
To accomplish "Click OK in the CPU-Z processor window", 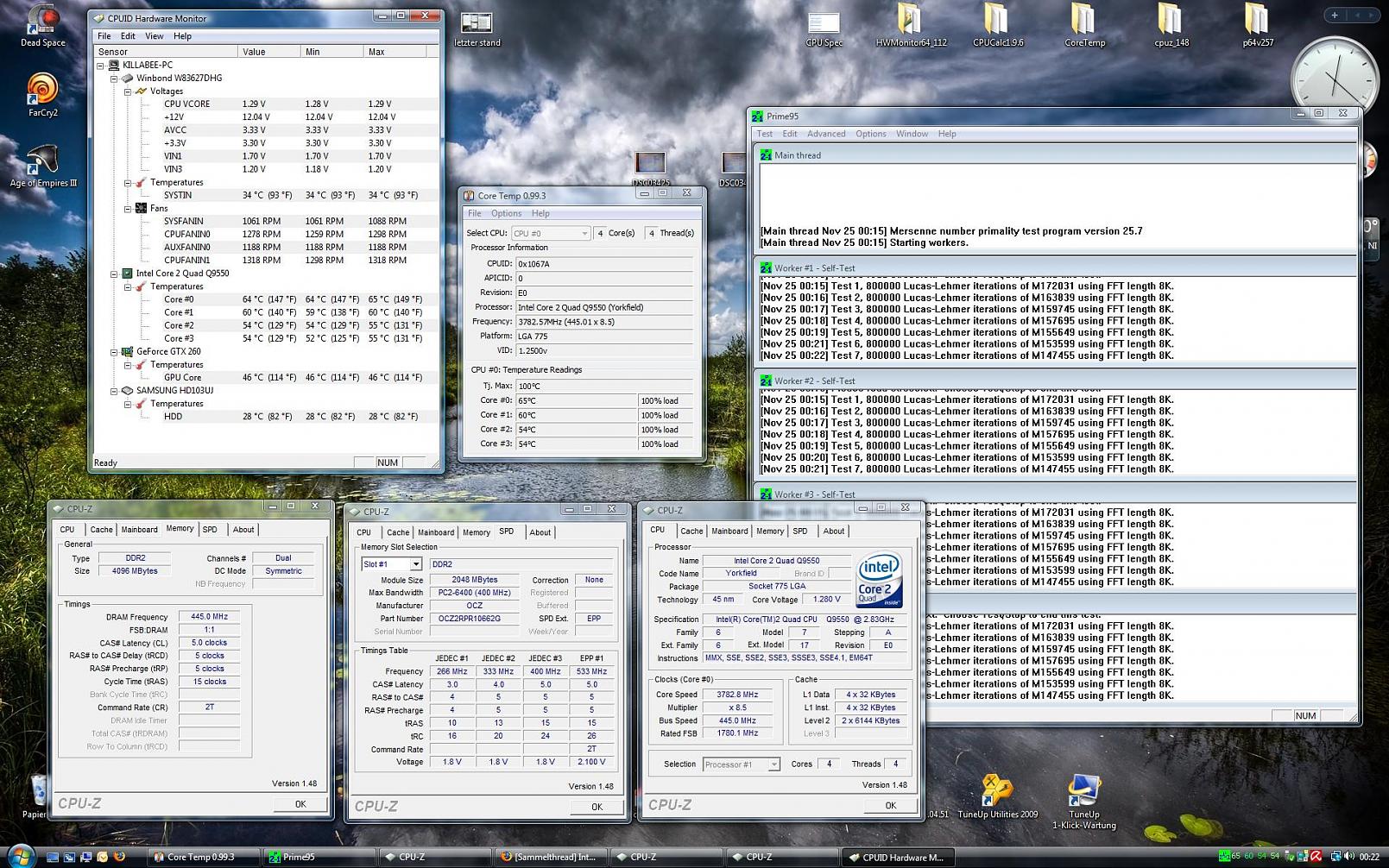I will pyautogui.click(x=890, y=805).
